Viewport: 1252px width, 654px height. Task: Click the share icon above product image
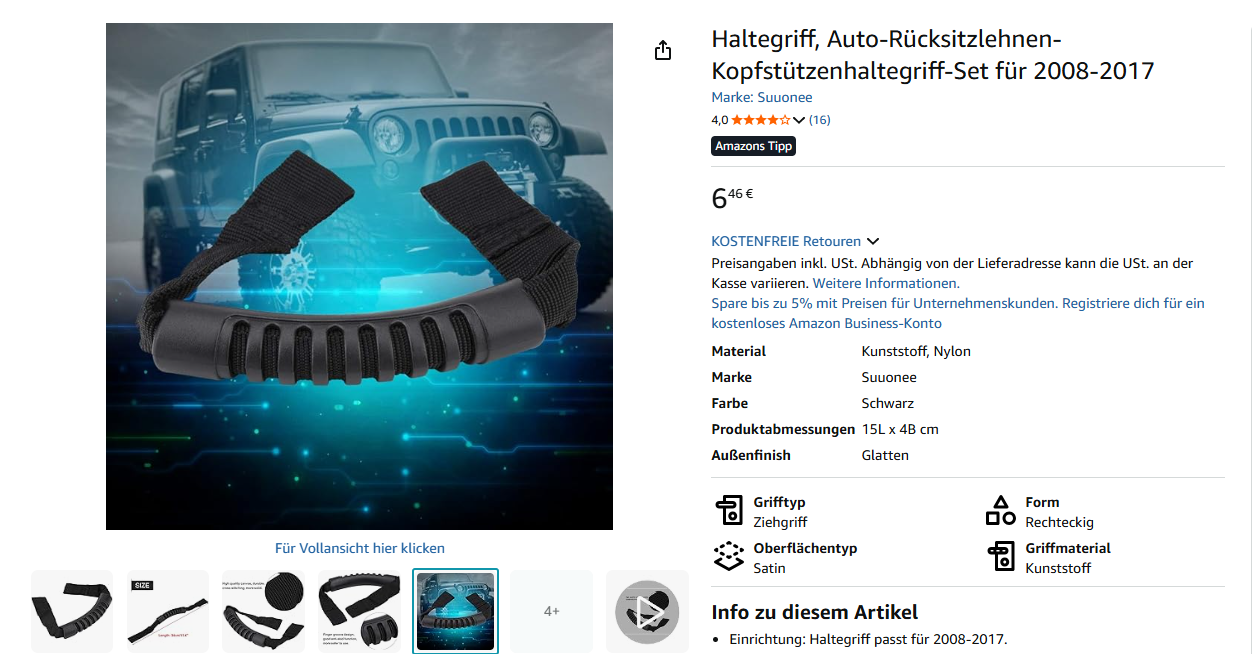tap(663, 50)
